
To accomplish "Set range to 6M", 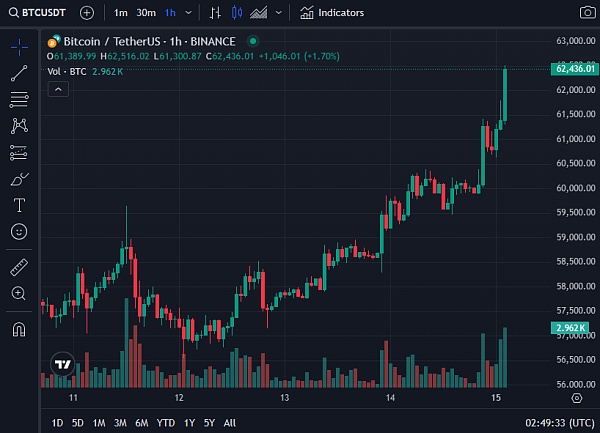I will coord(142,423).
